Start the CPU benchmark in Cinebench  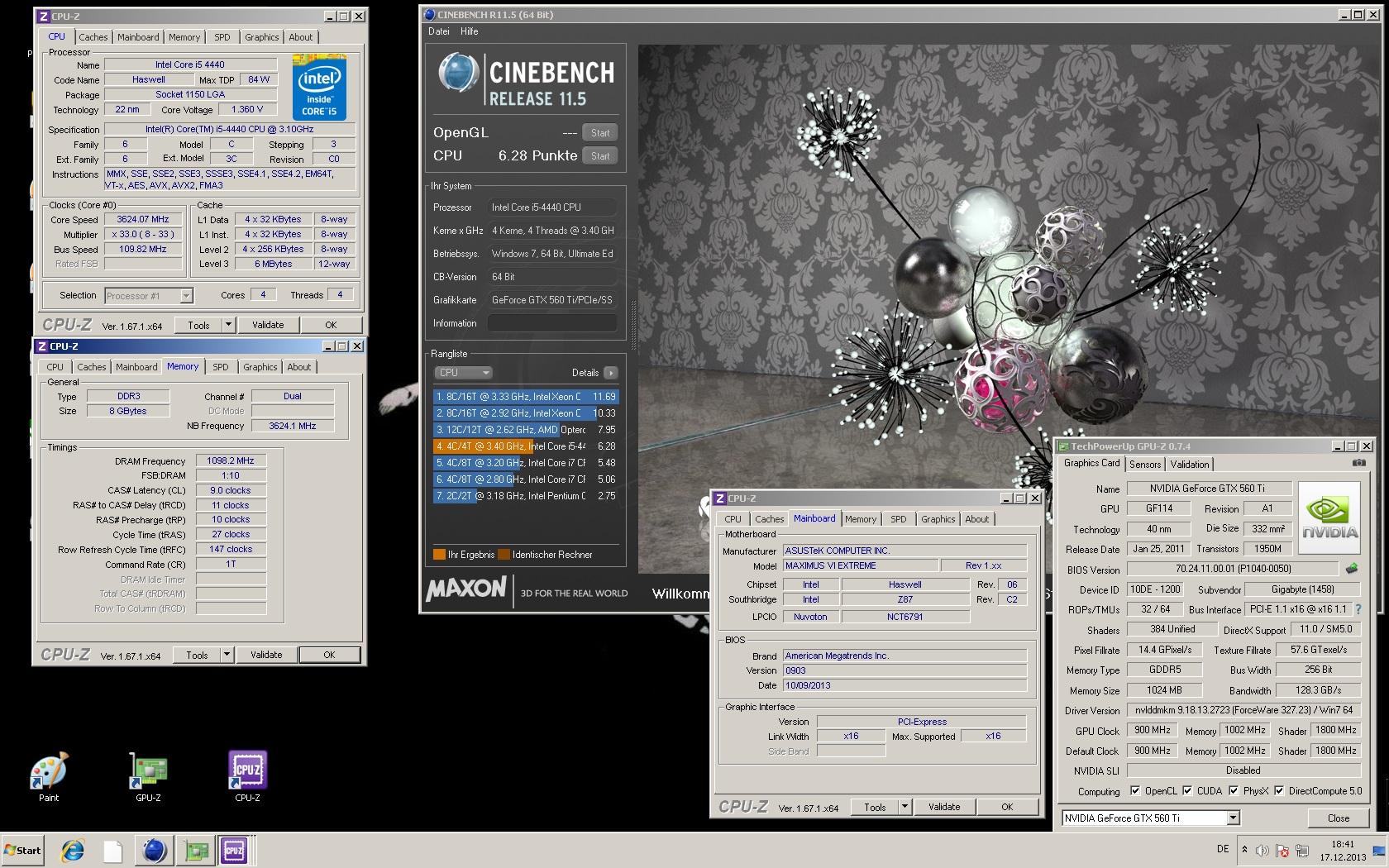coord(600,155)
